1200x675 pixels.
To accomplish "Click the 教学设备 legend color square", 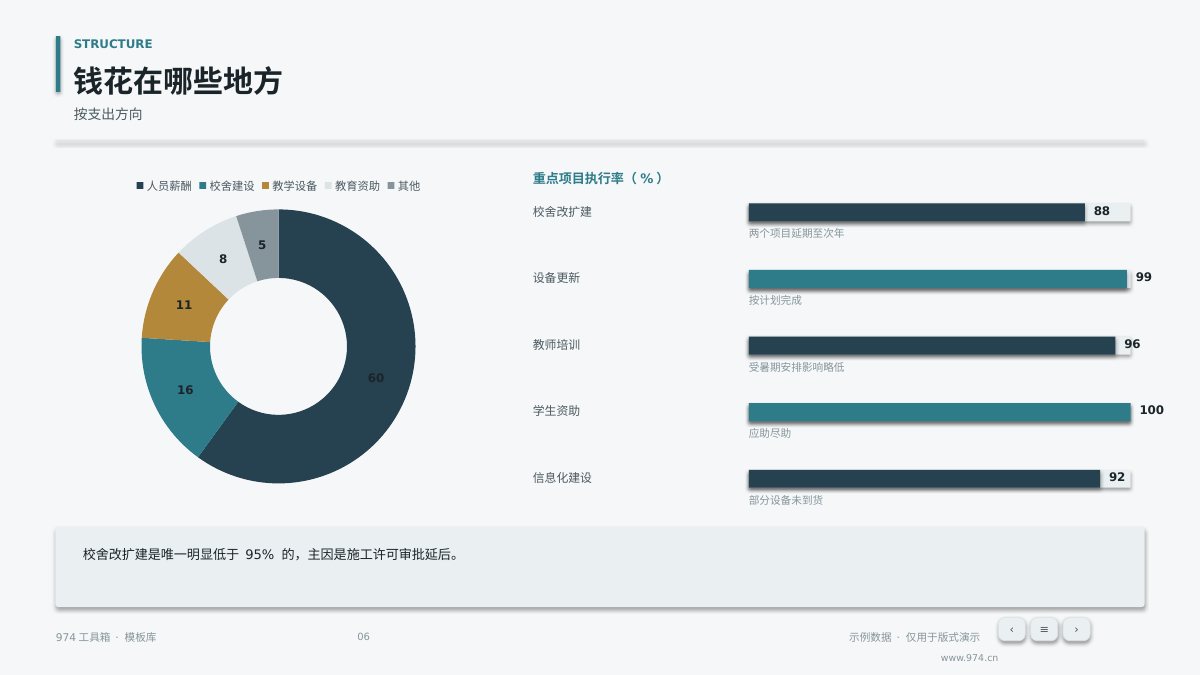I will tap(266, 186).
